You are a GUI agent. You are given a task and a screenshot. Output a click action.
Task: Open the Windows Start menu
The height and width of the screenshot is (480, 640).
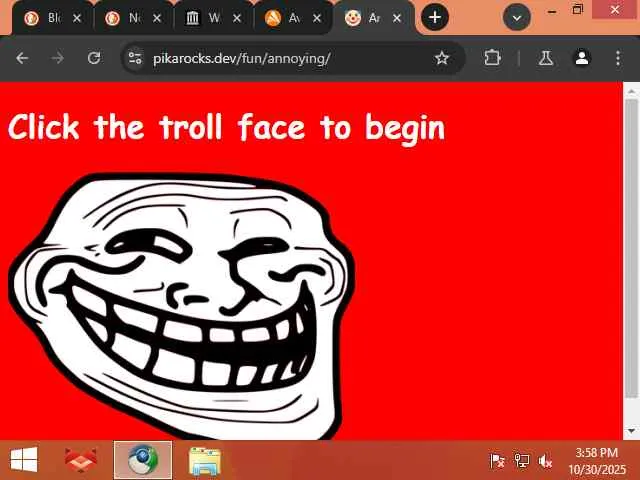click(24, 460)
